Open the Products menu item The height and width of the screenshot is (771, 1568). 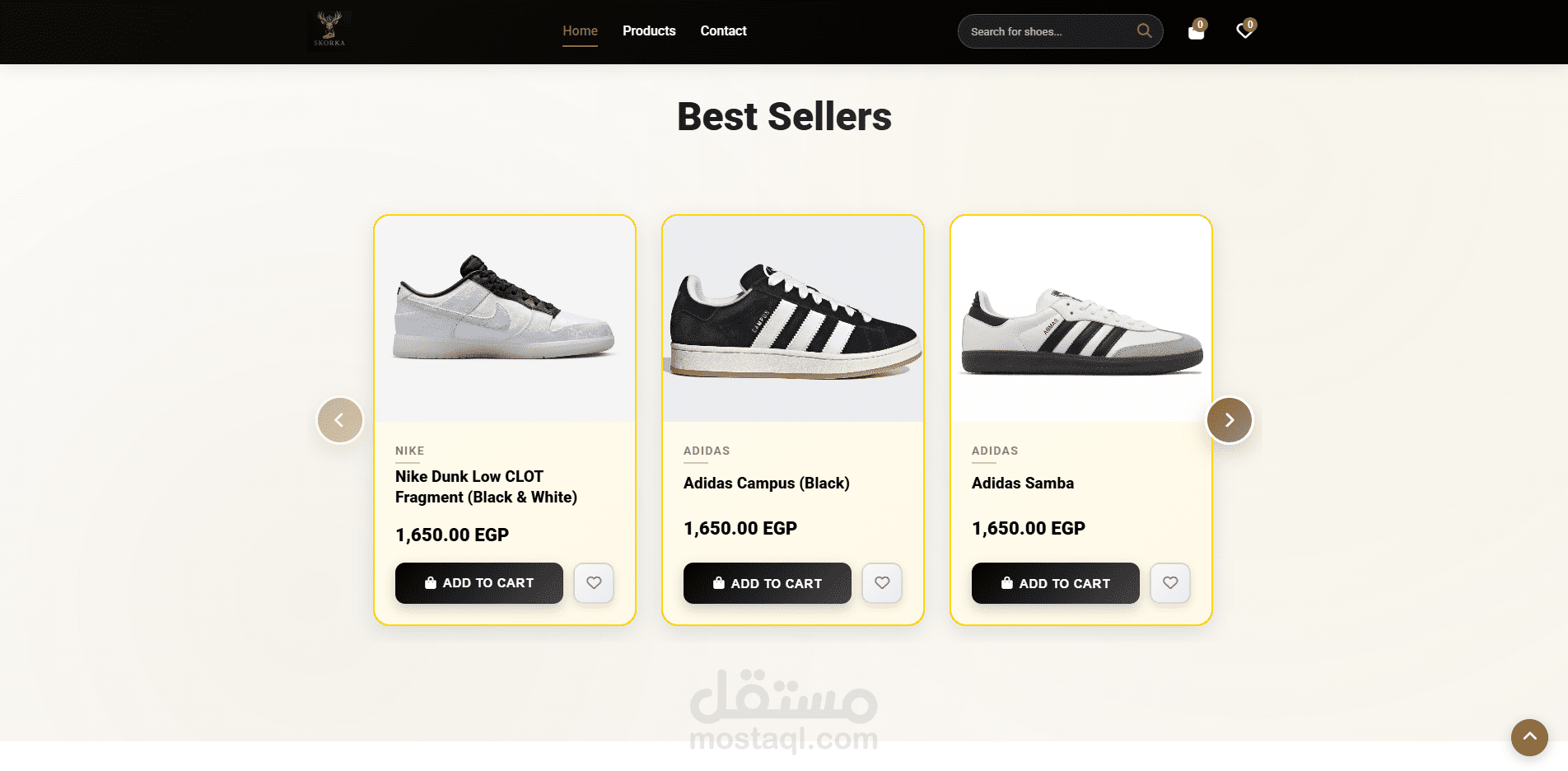click(649, 31)
